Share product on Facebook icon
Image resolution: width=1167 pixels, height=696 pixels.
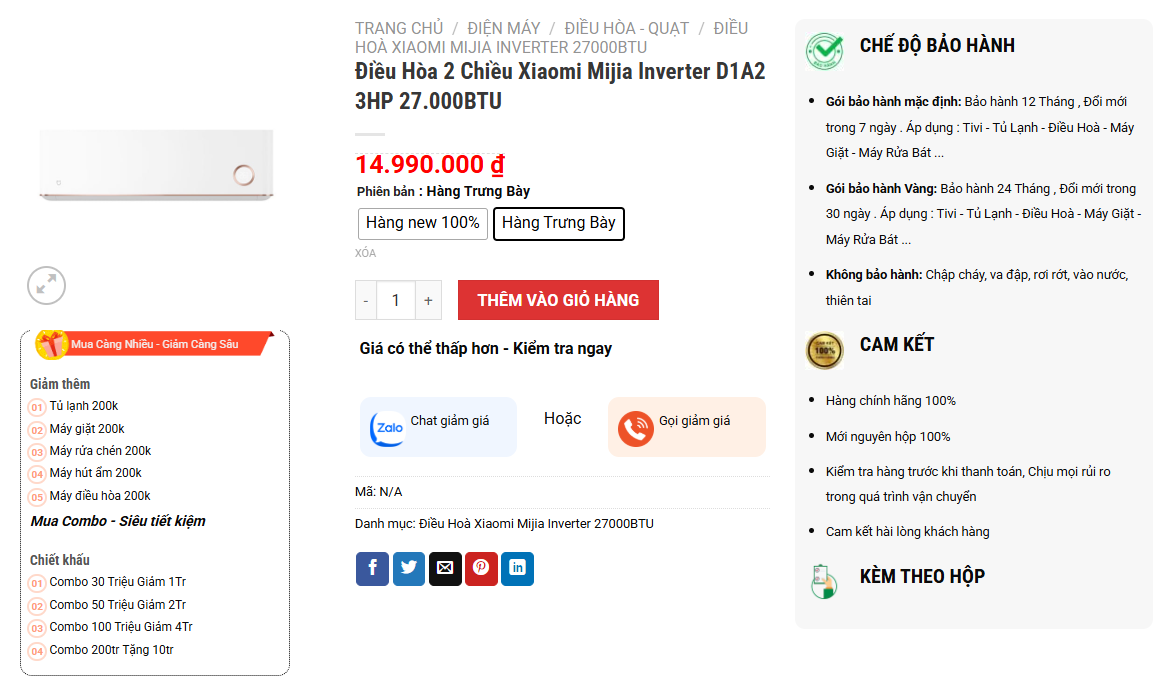coord(372,569)
